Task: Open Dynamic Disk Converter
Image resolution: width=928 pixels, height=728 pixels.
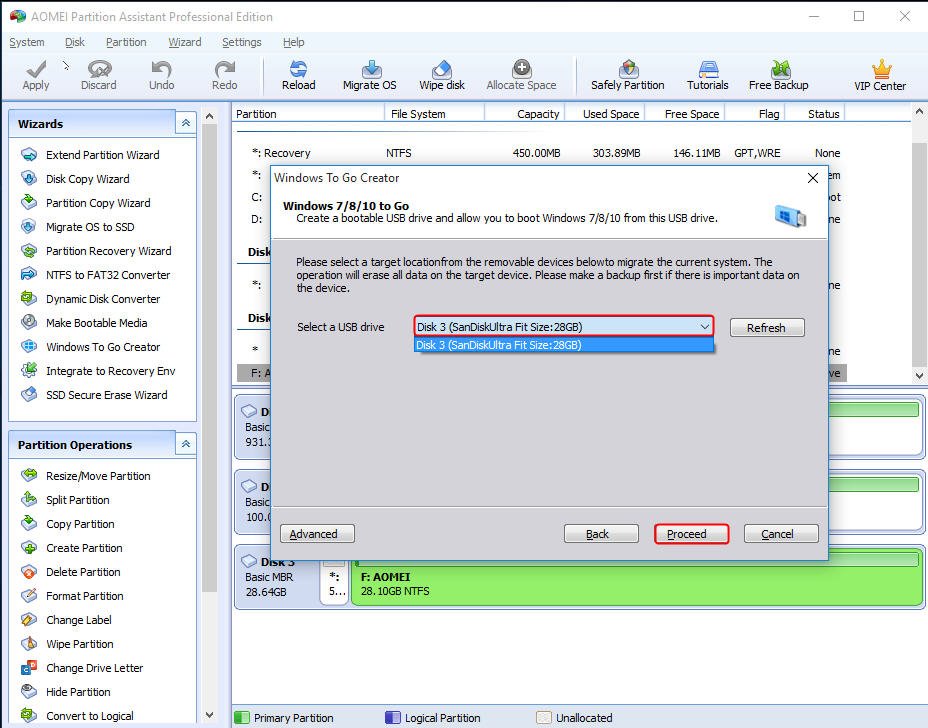Action: 91,299
